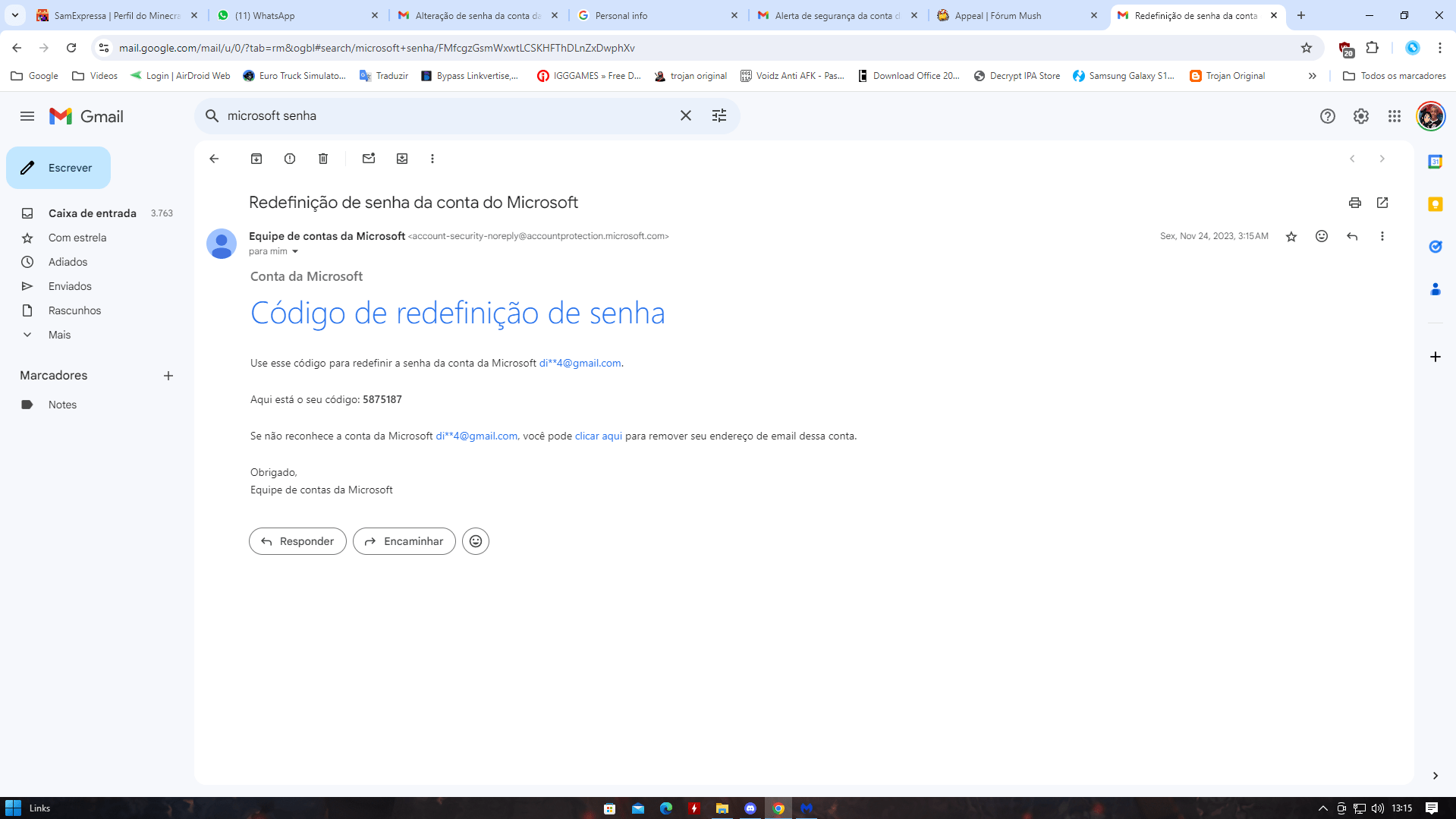Follow 'clicar aqui' link
This screenshot has height=819, width=1456.
(599, 436)
